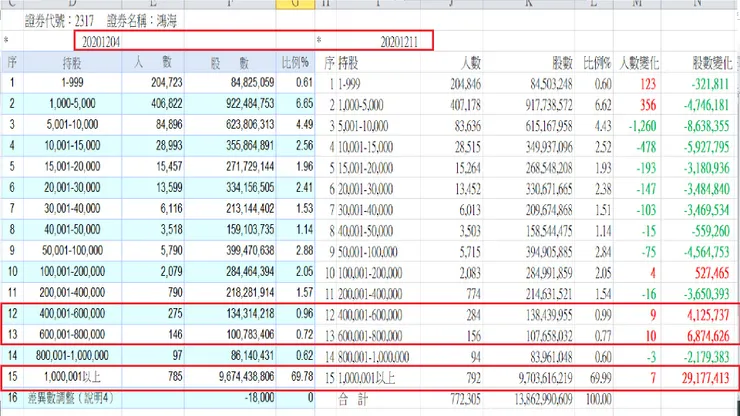The width and height of the screenshot is (740, 416).
Task: Select the 134,314,218 shares cell
Action: coord(250,314)
